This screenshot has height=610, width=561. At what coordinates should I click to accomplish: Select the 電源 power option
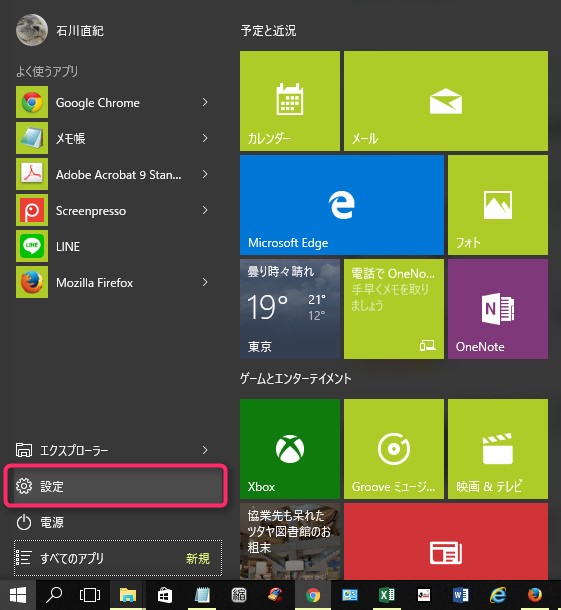(116, 522)
